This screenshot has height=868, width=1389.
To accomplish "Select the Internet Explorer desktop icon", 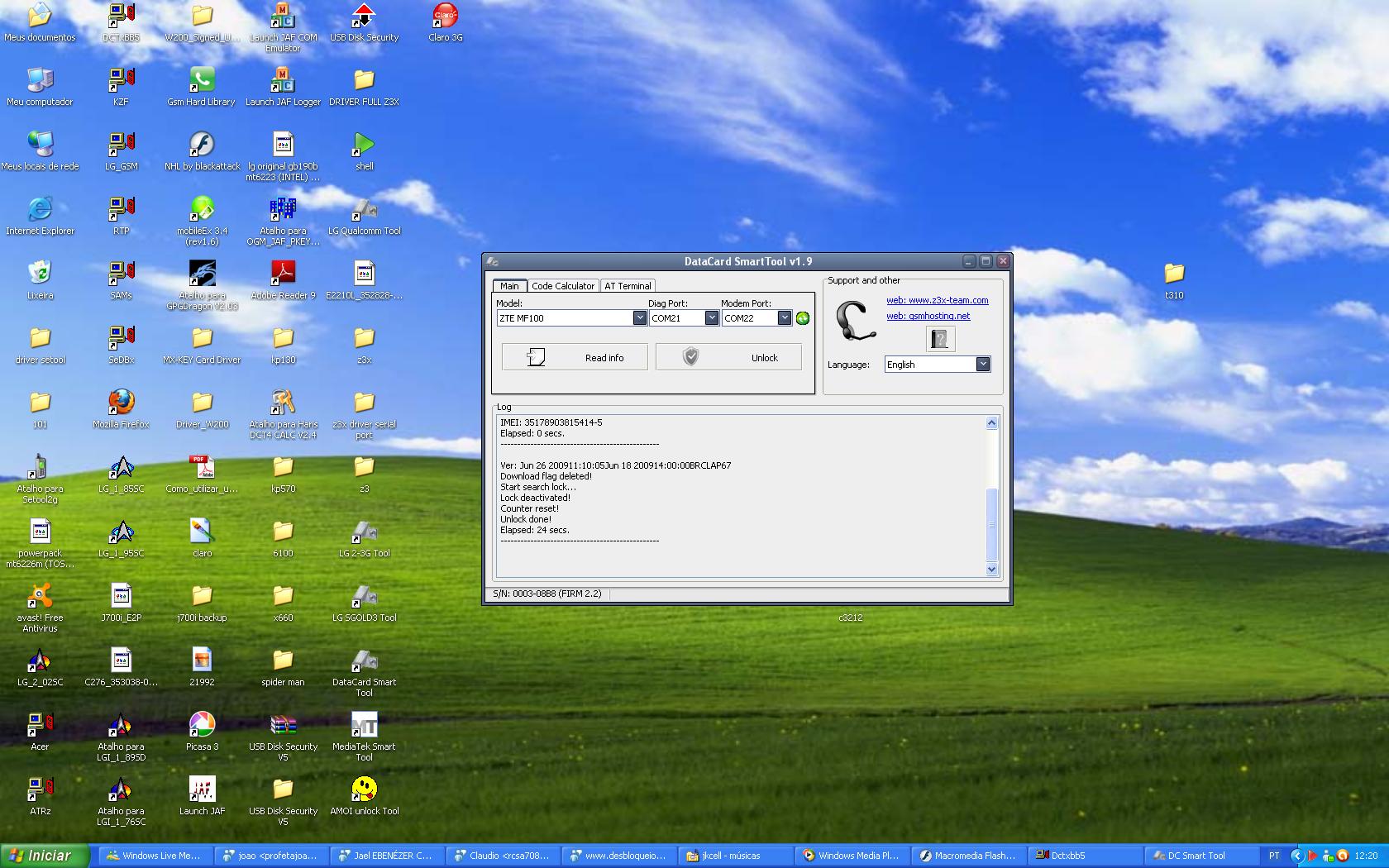I will [40, 216].
